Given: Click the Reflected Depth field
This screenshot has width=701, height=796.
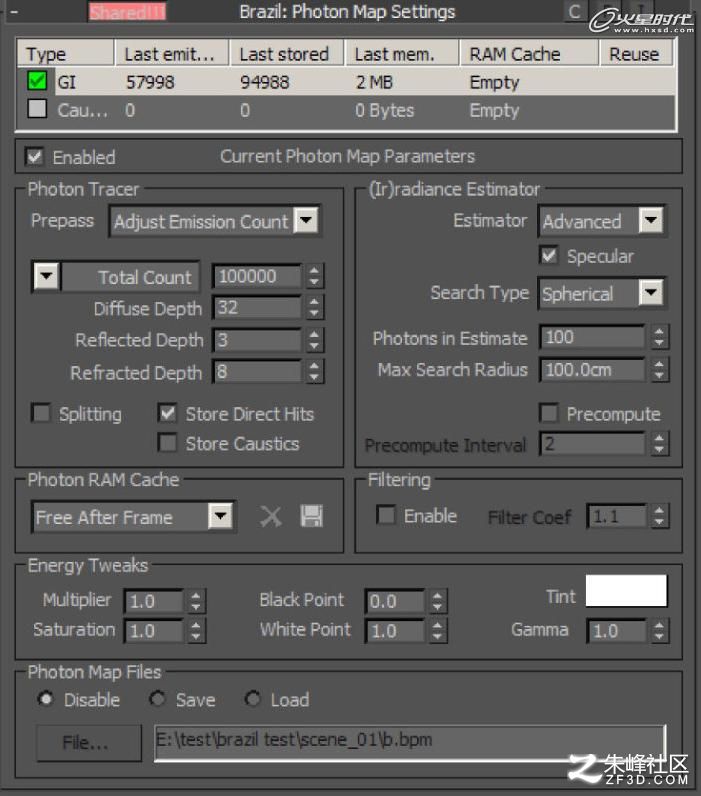Looking at the screenshot, I should coord(257,340).
